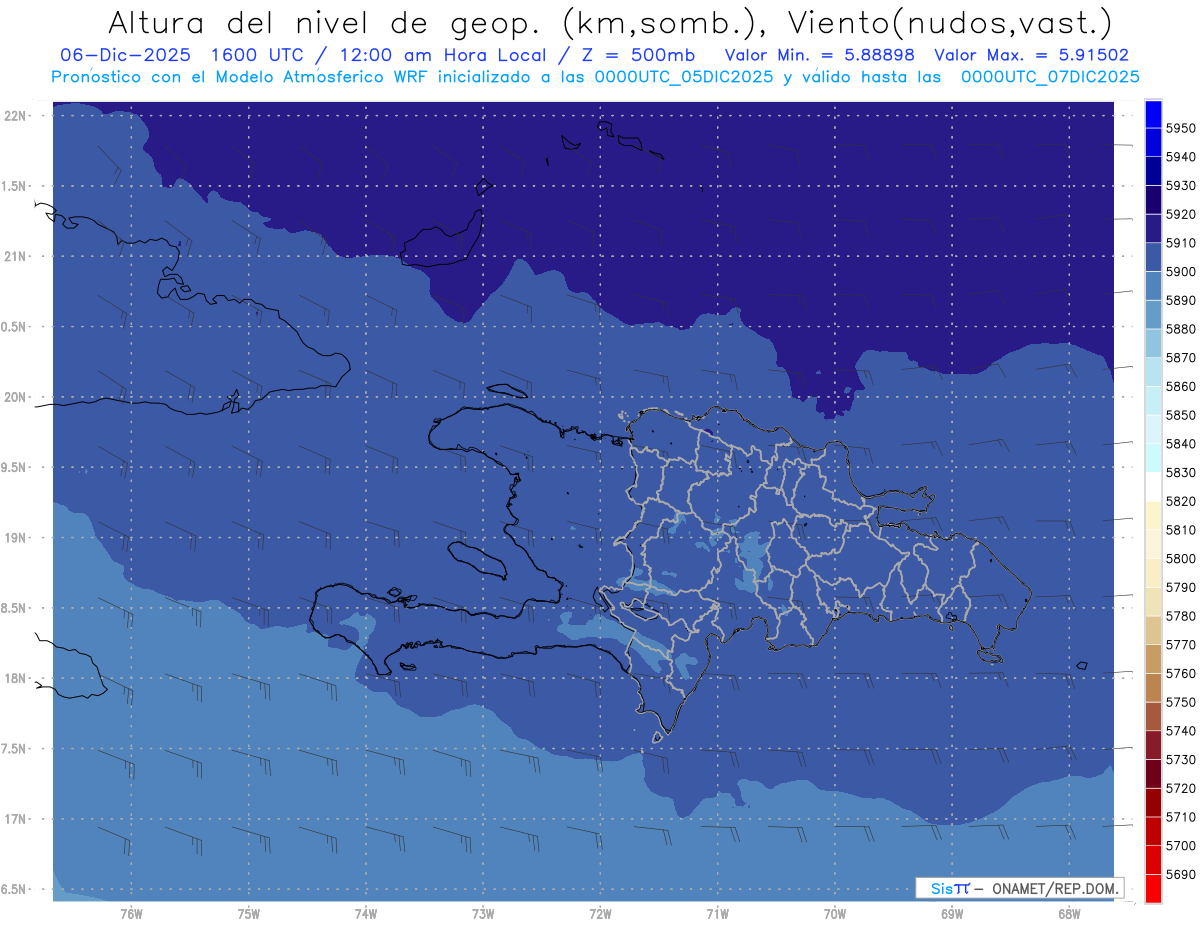Image resolution: width=1200 pixels, height=927 pixels.
Task: Select the legend value '5740'
Action: pyautogui.click(x=1181, y=731)
